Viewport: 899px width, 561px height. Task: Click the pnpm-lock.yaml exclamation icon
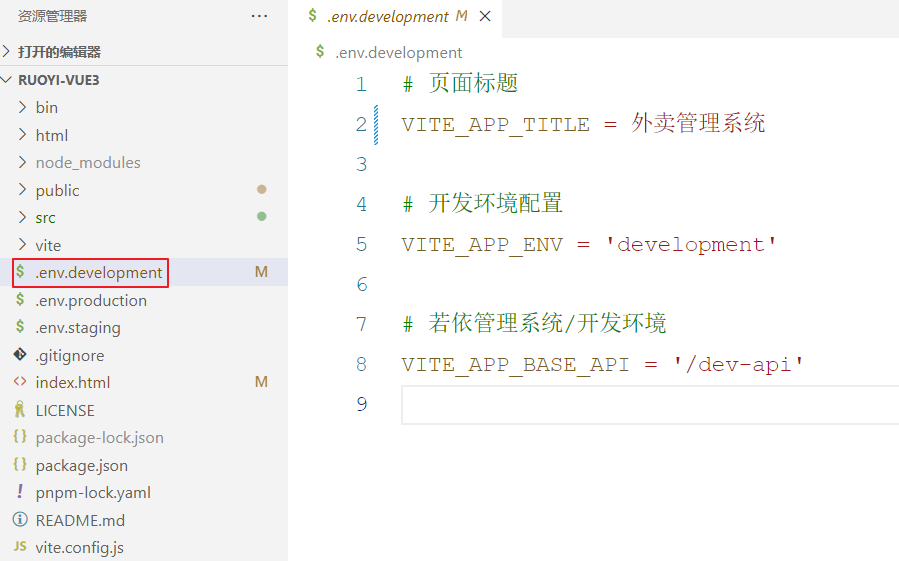click(19, 492)
